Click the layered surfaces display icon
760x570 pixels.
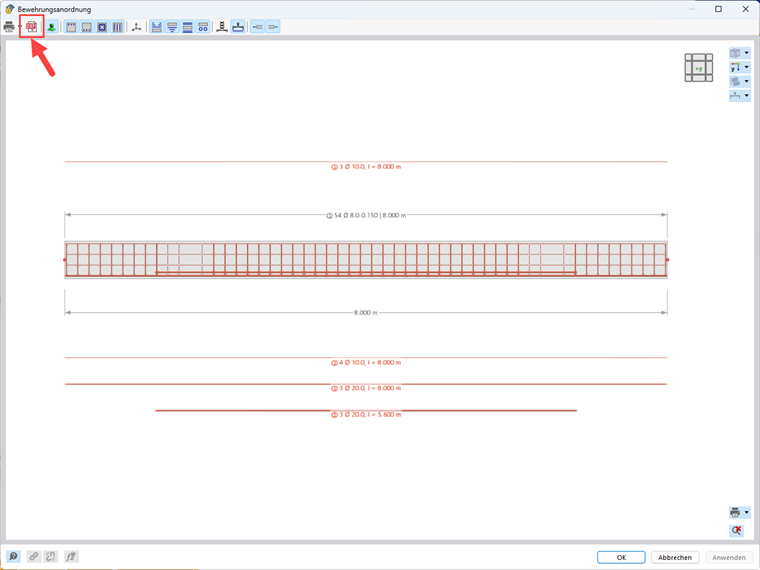(735, 81)
